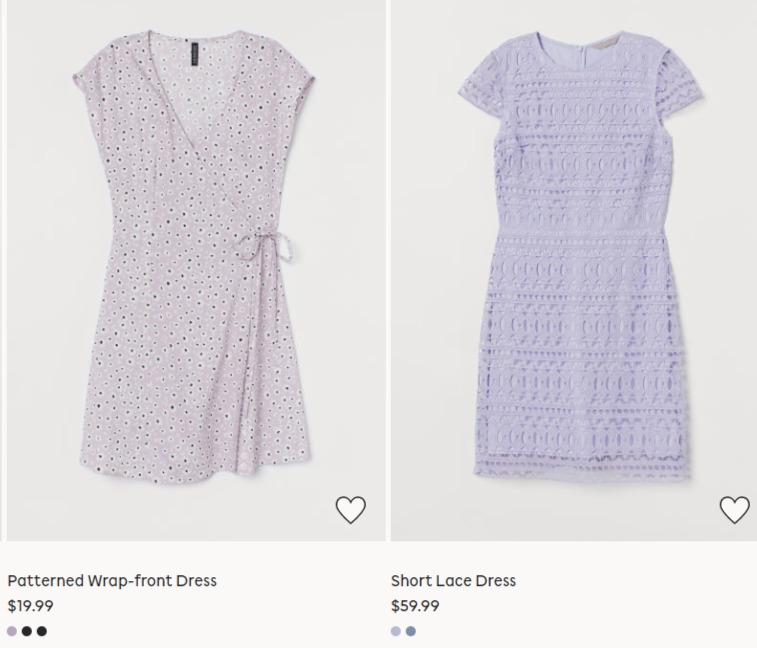Favorite the Short Lace Dress heart icon
This screenshot has height=648, width=757.
click(x=734, y=510)
